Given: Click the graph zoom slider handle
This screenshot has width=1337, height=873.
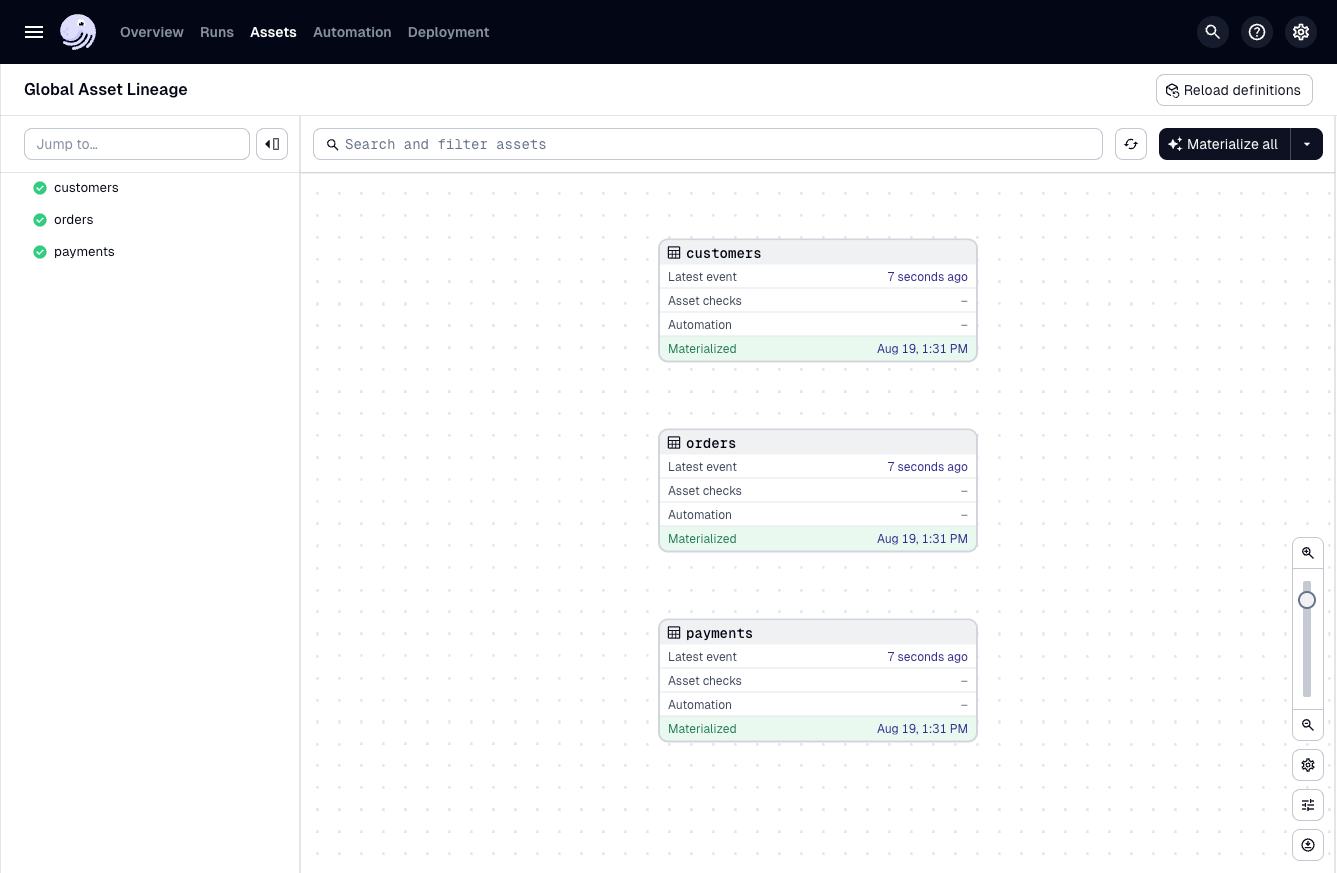Looking at the screenshot, I should pos(1307,600).
